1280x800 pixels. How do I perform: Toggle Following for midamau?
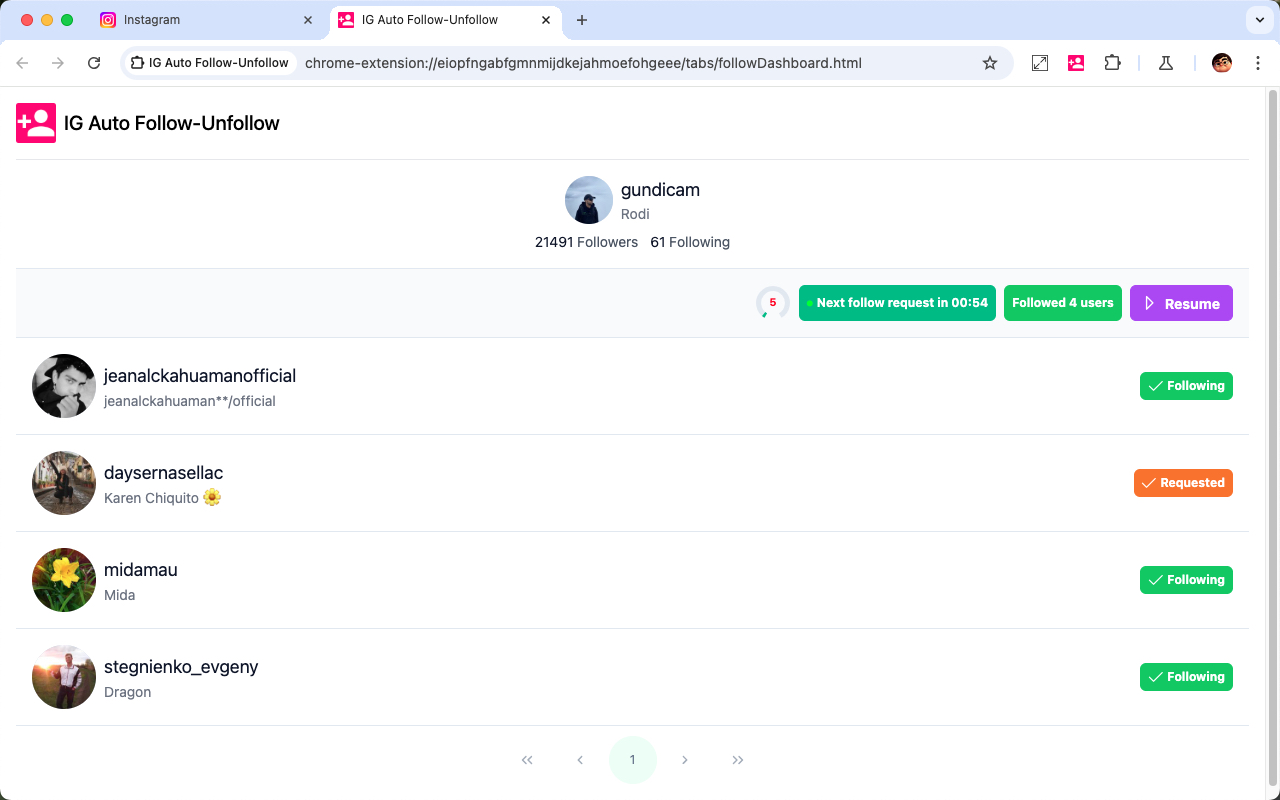click(1186, 580)
